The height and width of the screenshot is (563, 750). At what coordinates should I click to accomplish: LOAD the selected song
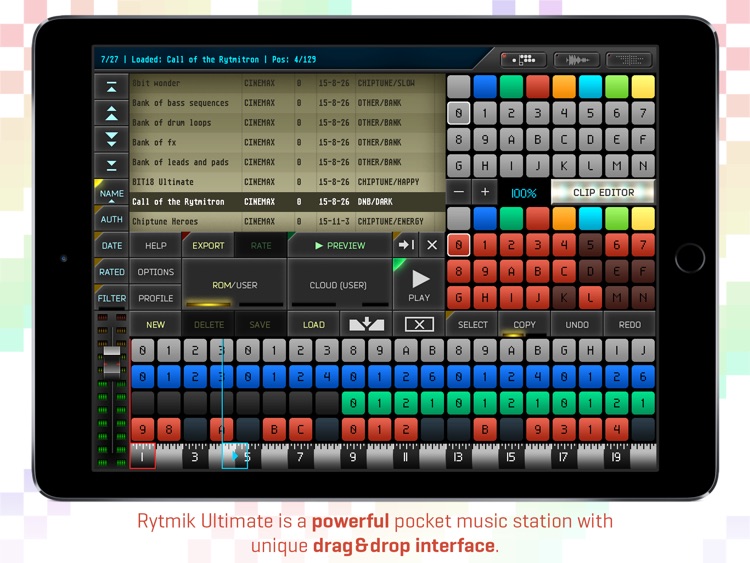click(314, 324)
